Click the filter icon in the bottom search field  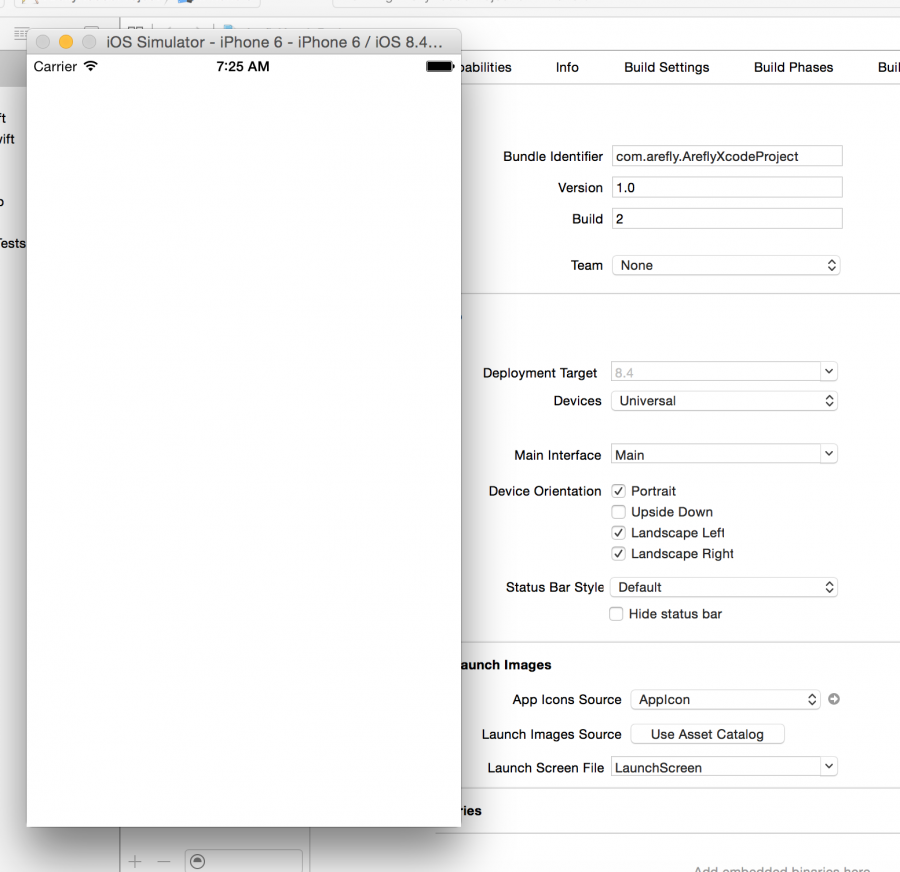click(x=197, y=860)
